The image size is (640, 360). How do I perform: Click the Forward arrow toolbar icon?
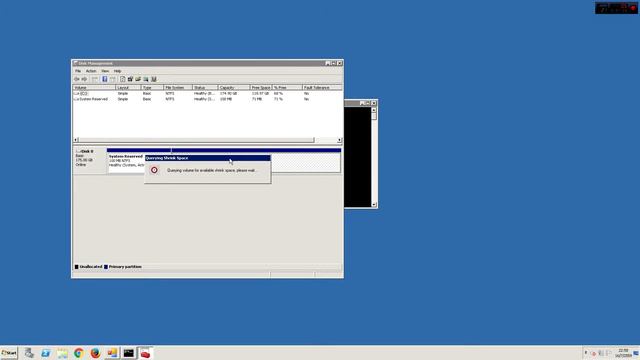point(84,79)
